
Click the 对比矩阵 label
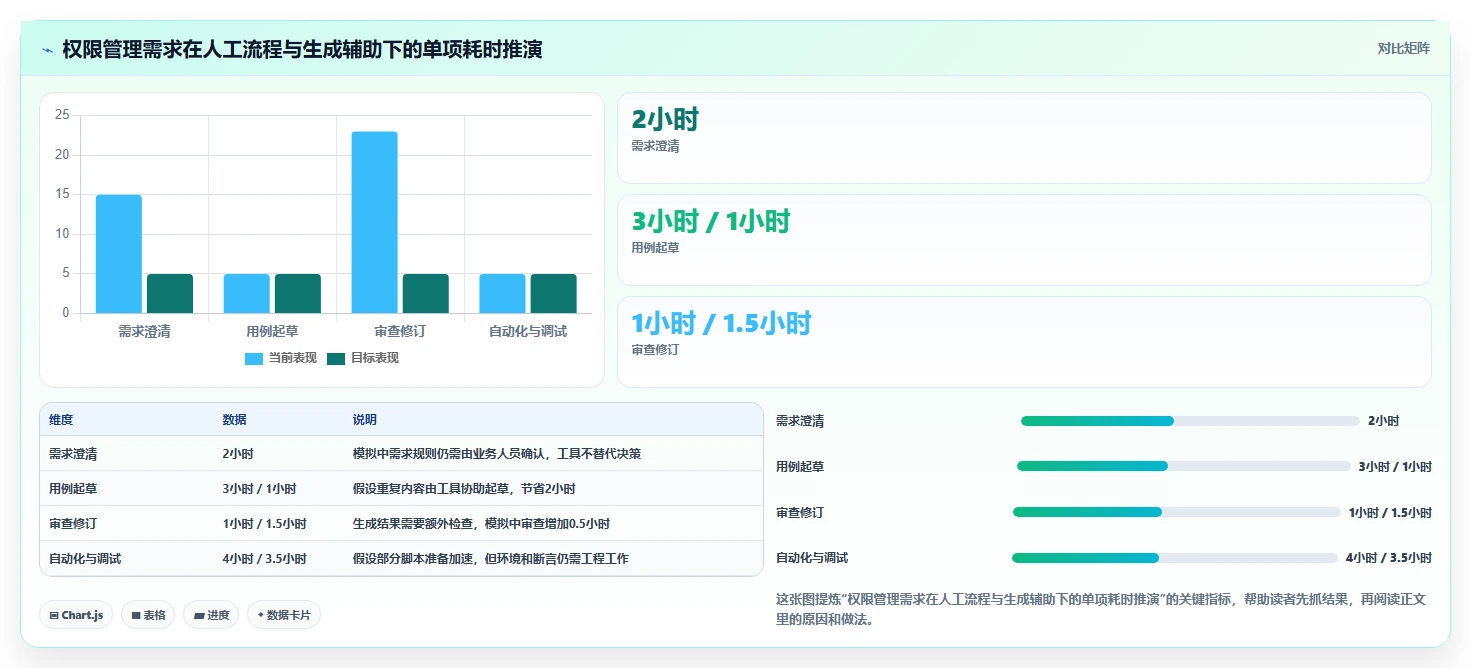tap(1403, 48)
